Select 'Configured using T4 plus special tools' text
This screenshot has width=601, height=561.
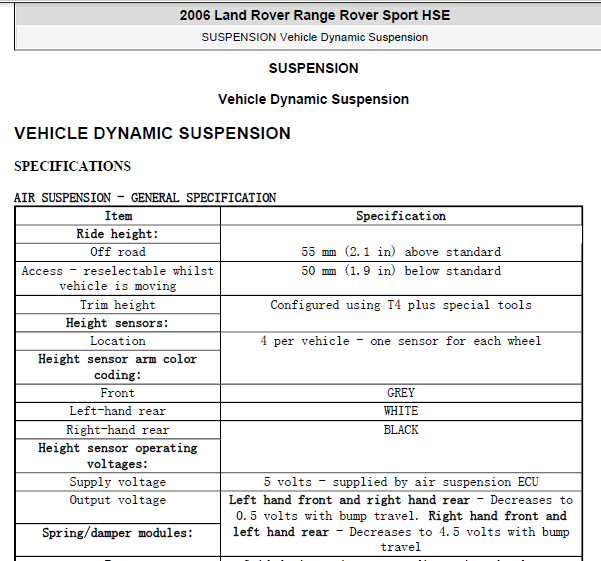[401, 305]
